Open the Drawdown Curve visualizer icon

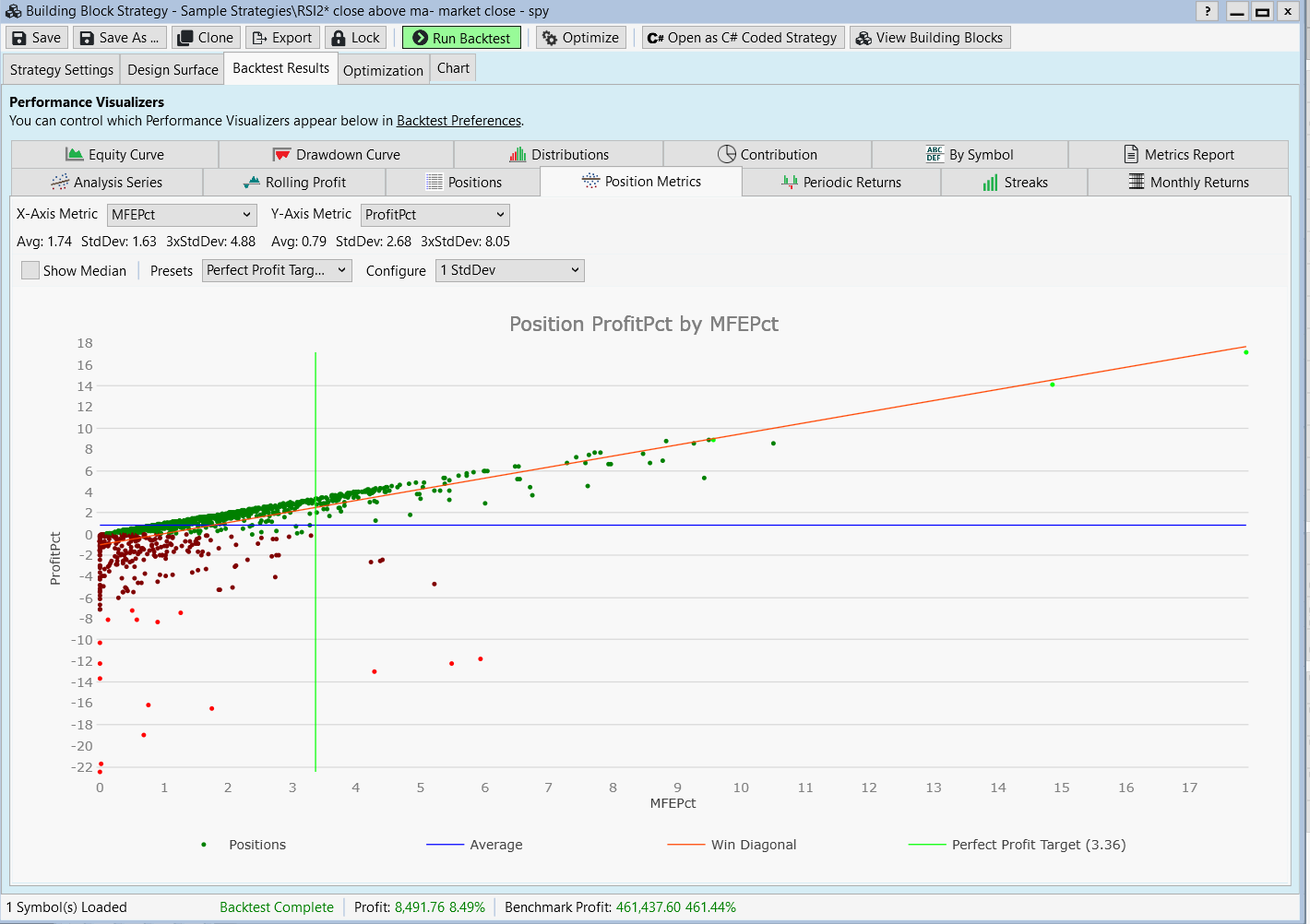[x=281, y=154]
